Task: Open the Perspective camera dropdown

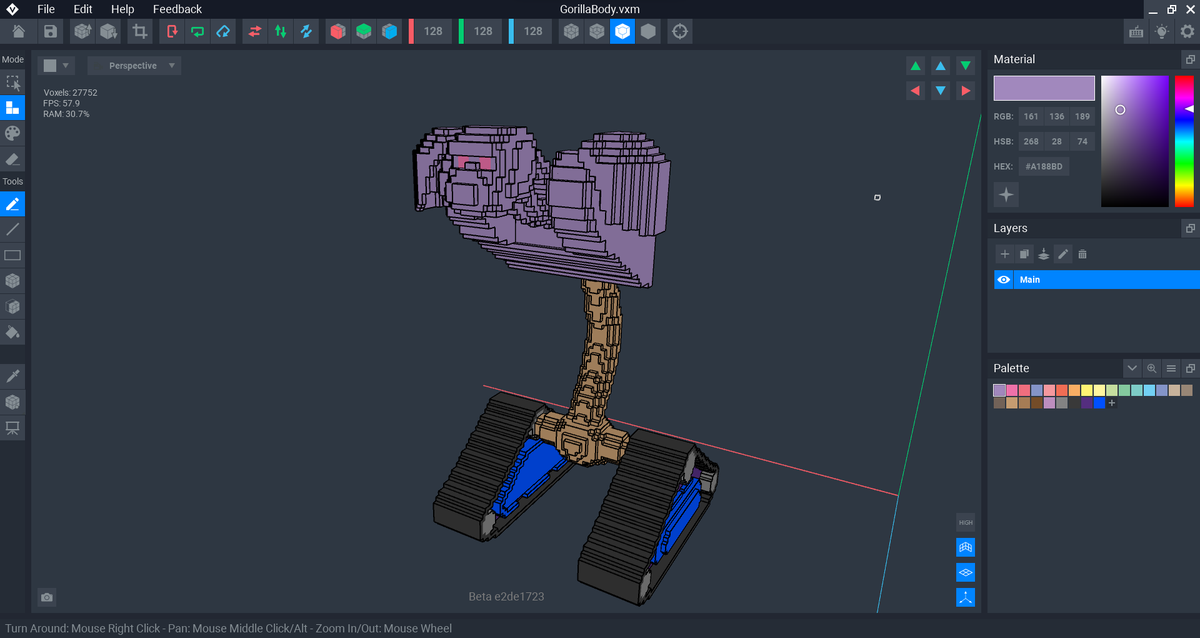Action: (x=134, y=66)
